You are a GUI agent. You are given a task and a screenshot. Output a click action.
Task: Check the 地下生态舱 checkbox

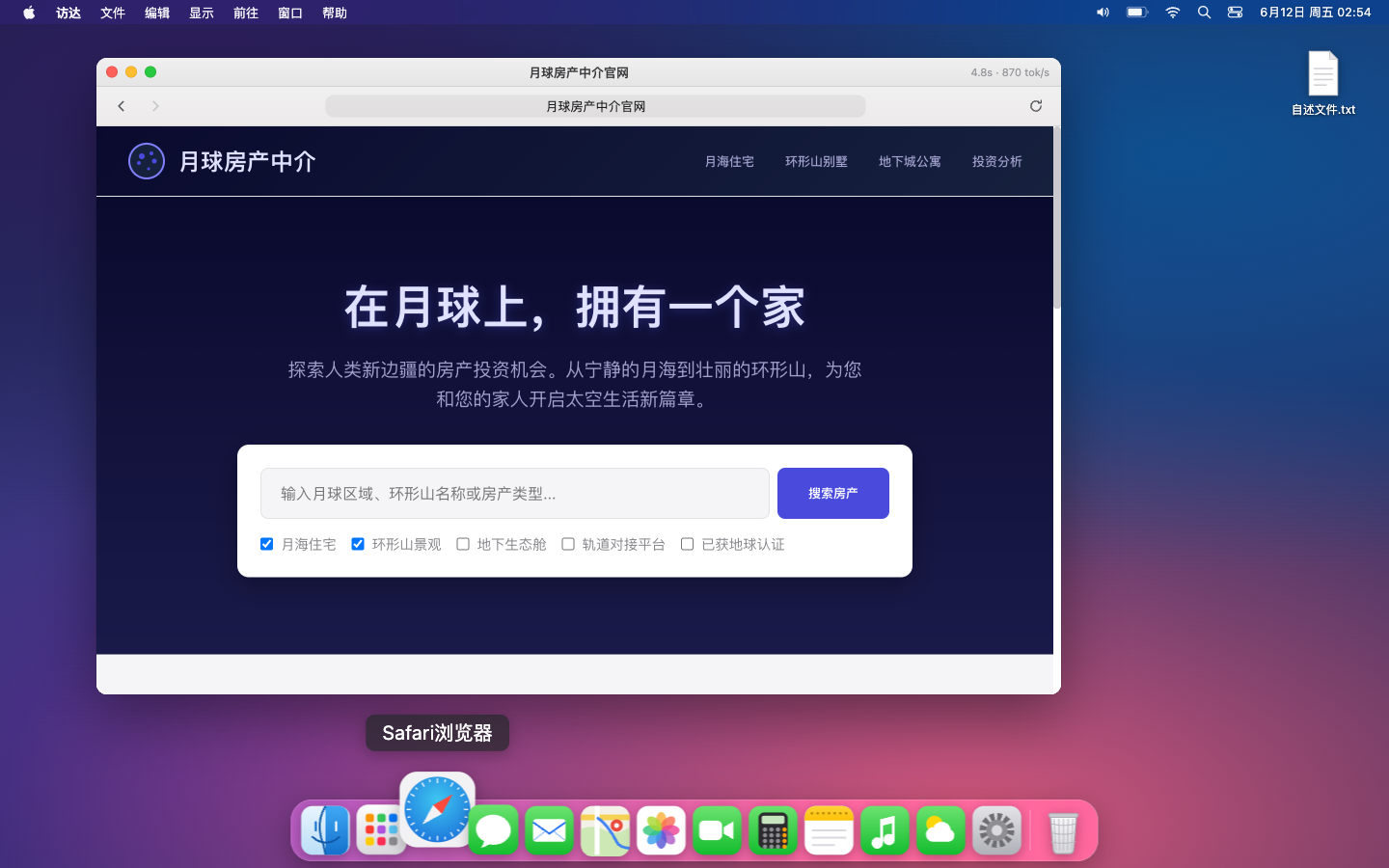(463, 544)
